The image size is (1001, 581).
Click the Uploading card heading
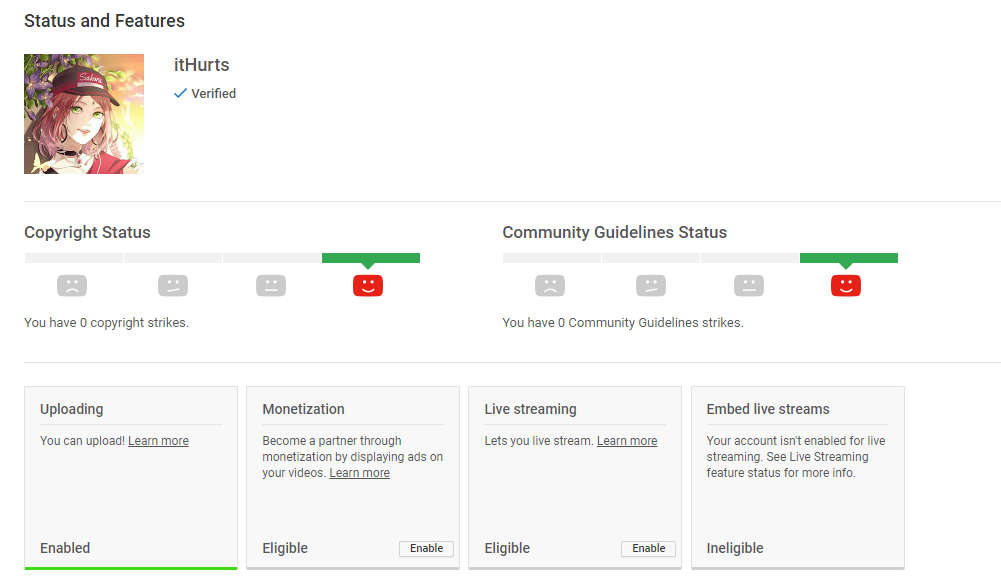[x=72, y=409]
